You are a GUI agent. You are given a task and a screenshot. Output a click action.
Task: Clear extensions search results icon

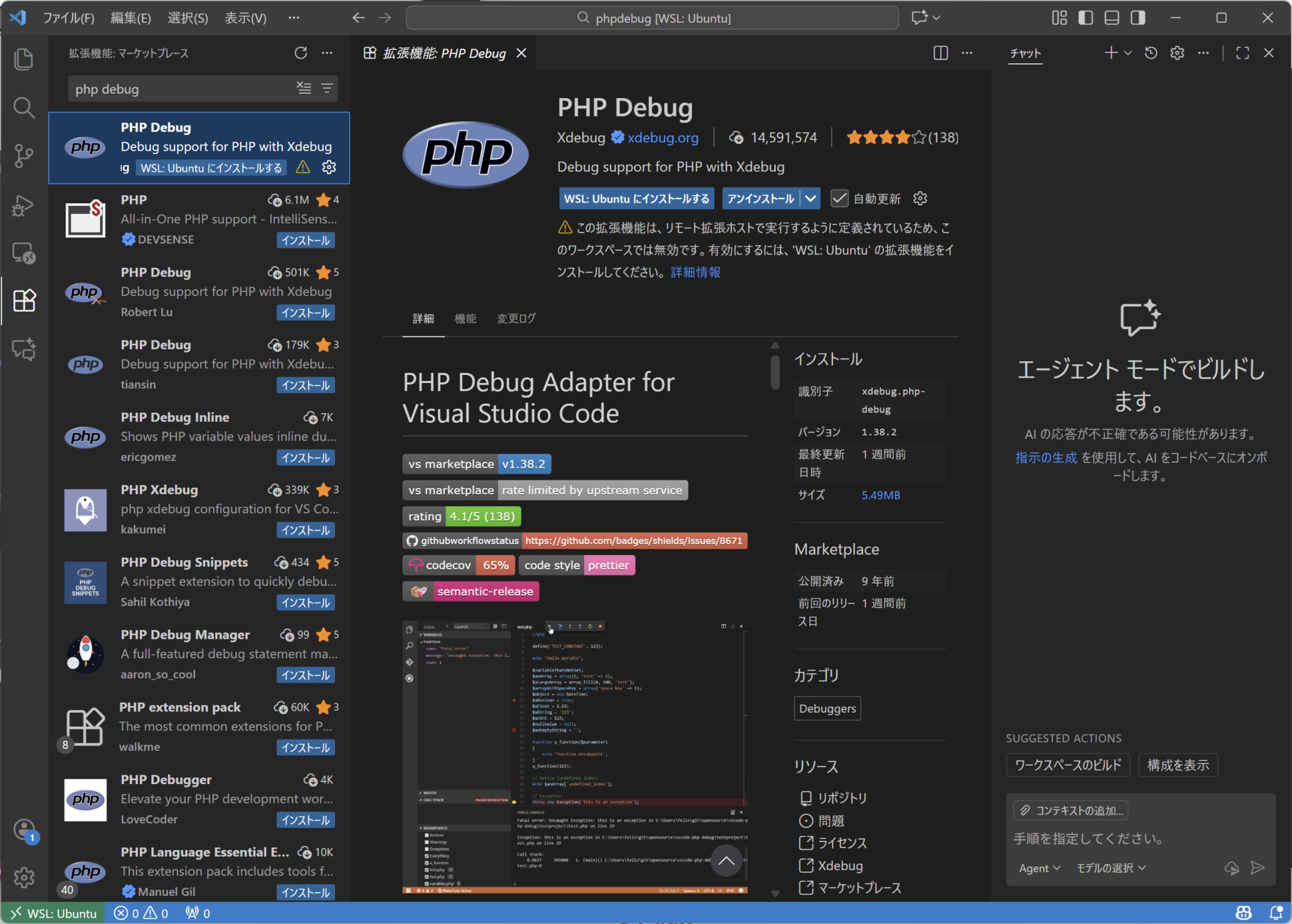[304, 88]
